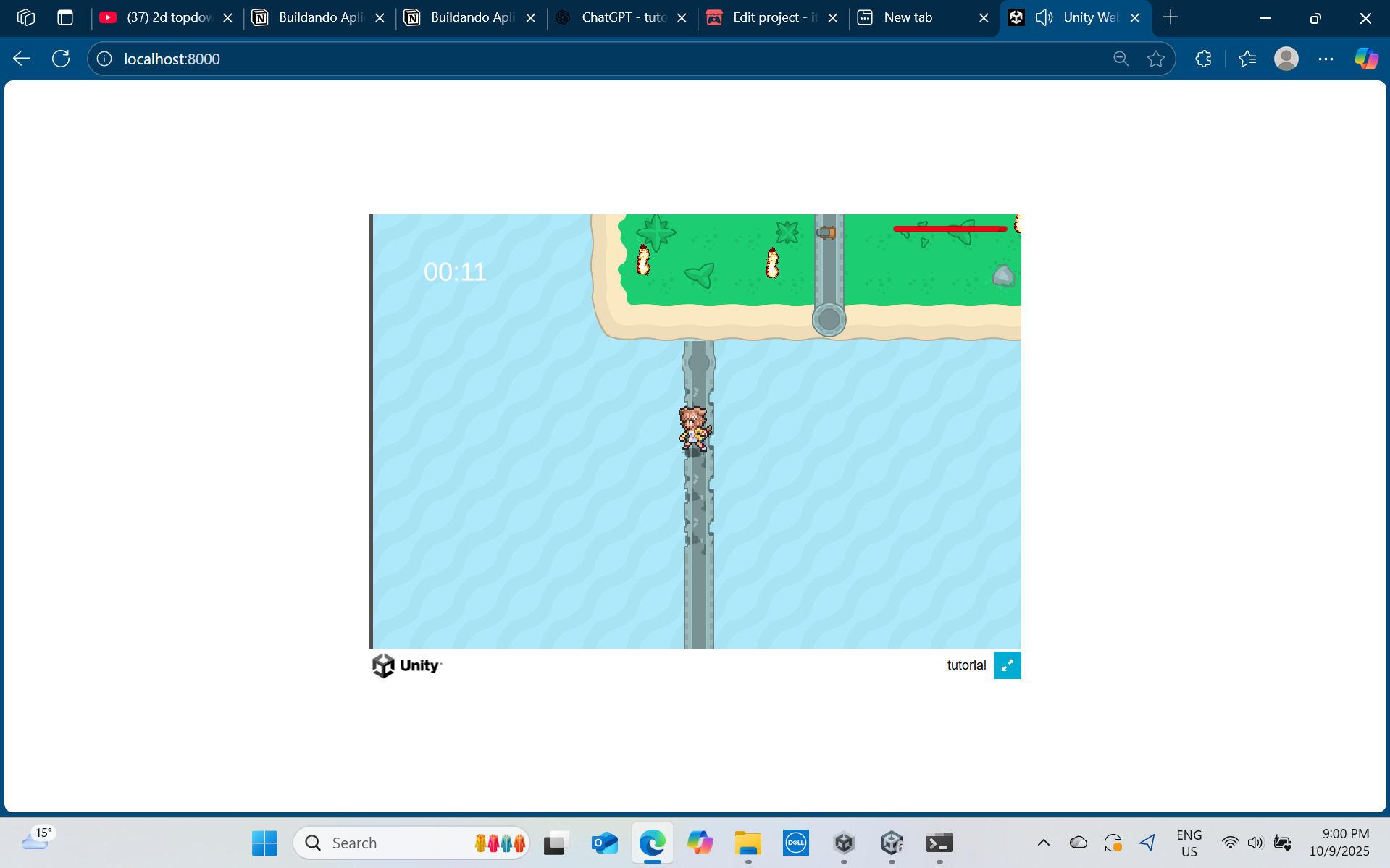Switch to the ChatGPT tab
1390x868 pixels.
(622, 17)
